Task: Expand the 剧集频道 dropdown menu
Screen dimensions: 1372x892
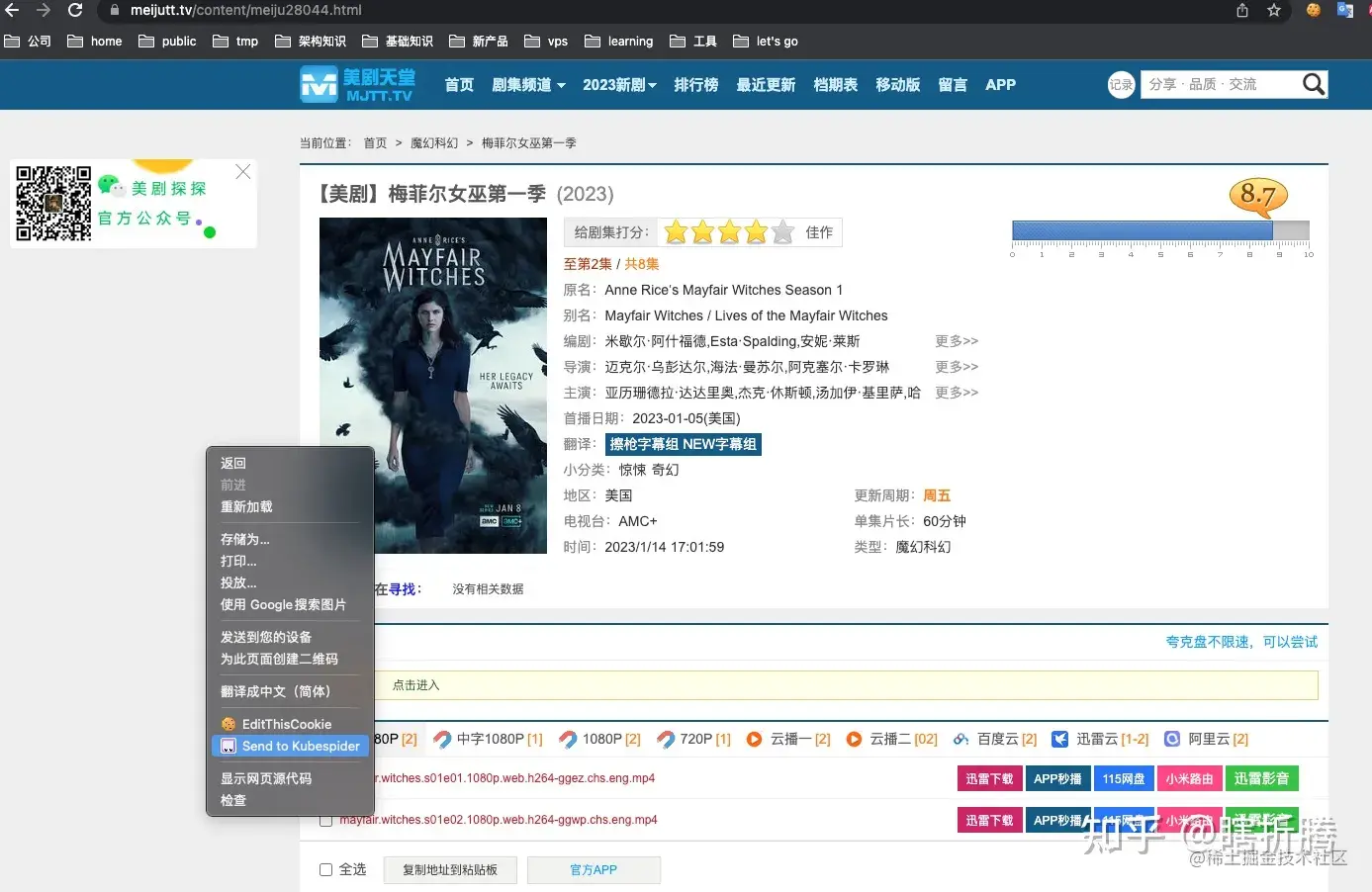Action: pos(528,85)
